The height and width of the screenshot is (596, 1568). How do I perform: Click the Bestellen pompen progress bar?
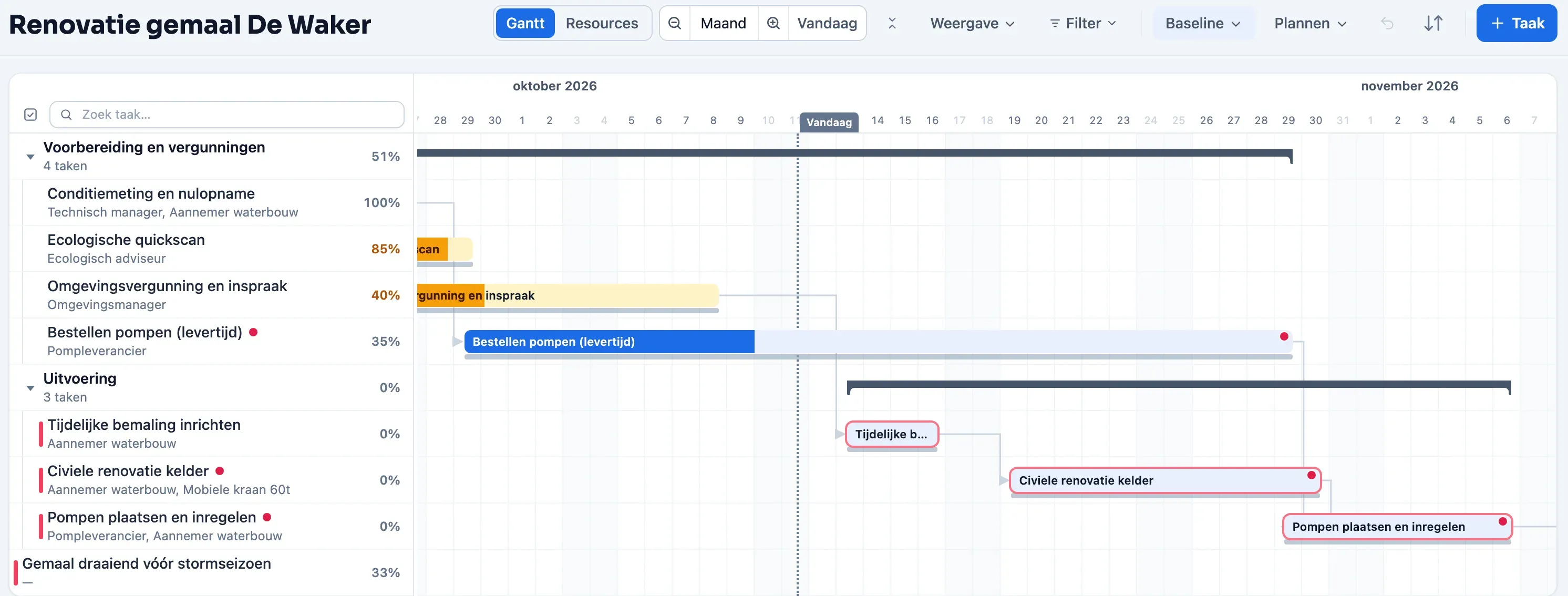[x=878, y=342]
